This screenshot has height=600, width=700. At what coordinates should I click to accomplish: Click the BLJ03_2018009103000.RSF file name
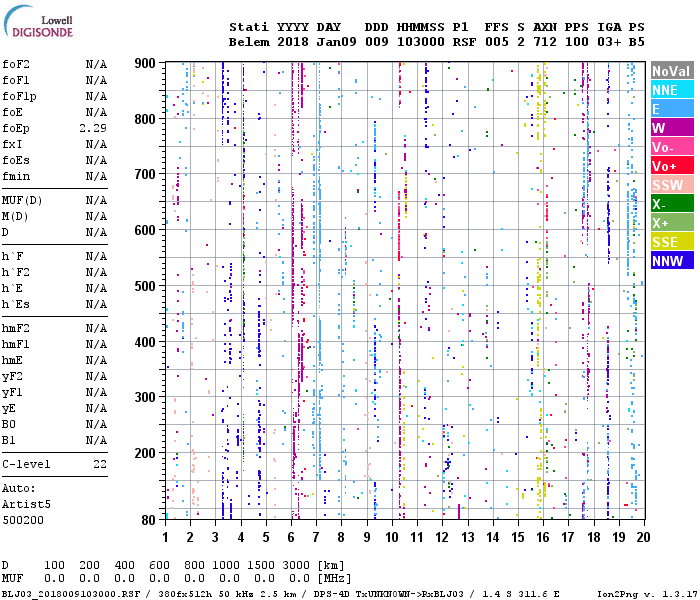pos(71,594)
